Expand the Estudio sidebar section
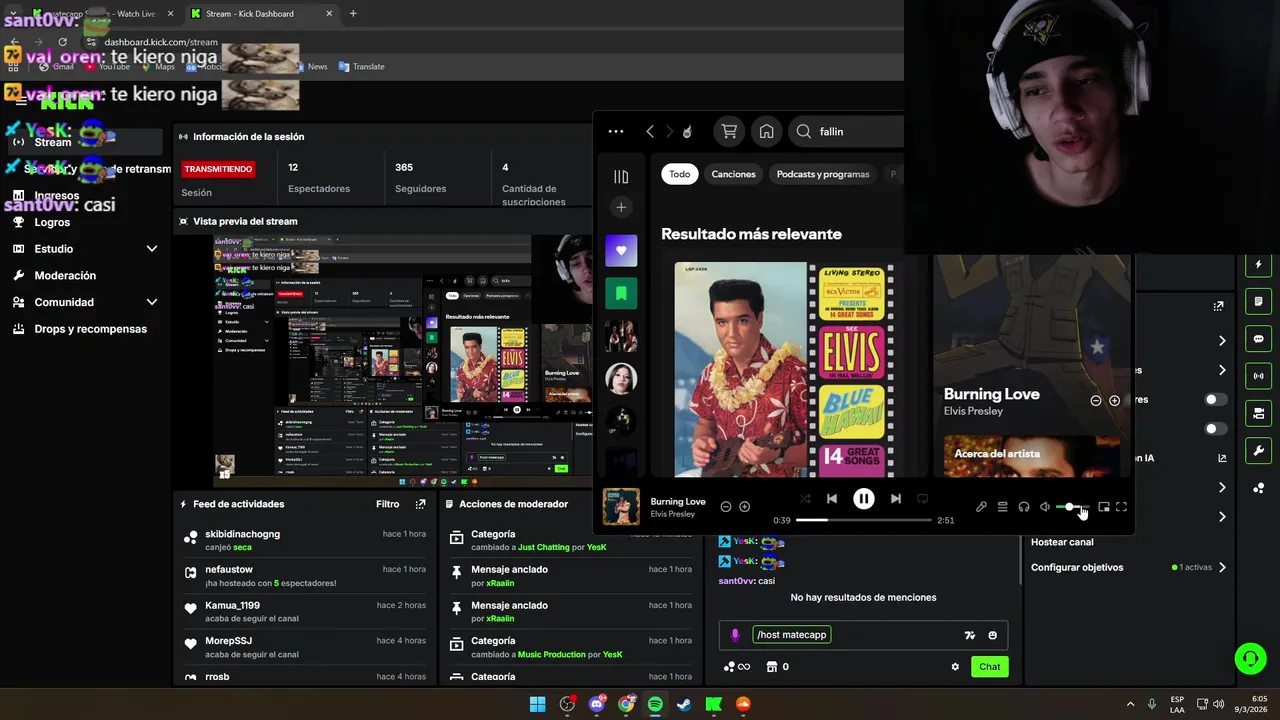The height and width of the screenshot is (720, 1280). coord(85,249)
